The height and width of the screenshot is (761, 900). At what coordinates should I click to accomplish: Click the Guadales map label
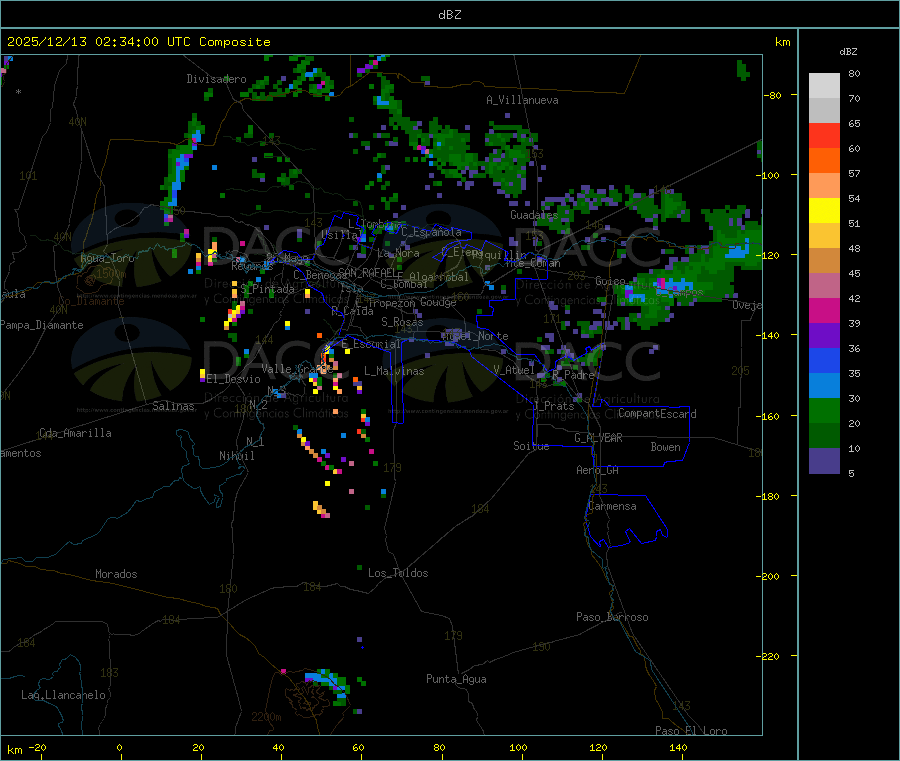534,215
